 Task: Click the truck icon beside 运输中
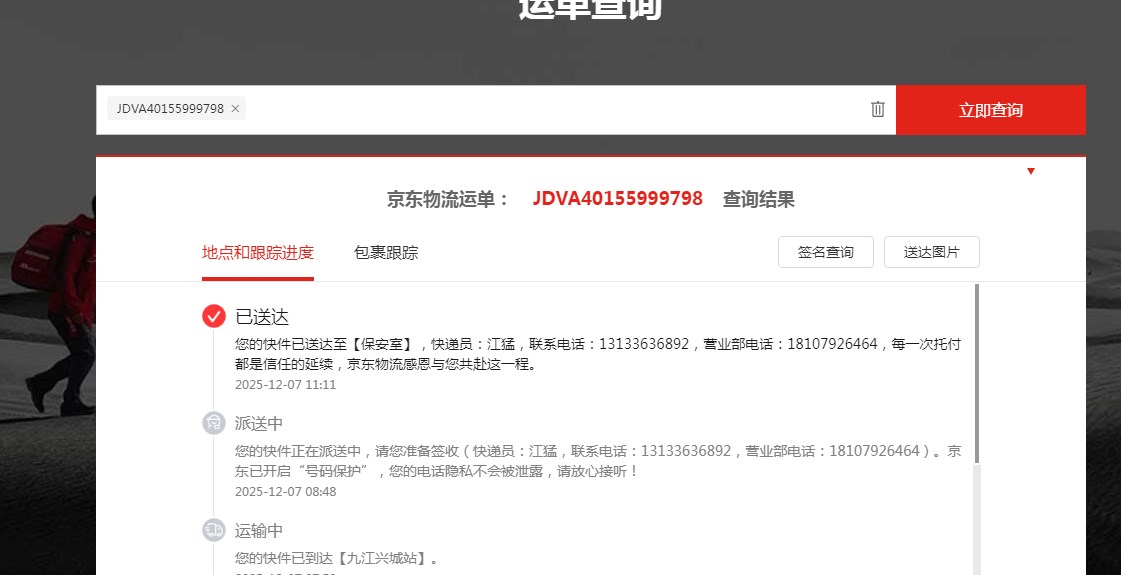click(213, 530)
